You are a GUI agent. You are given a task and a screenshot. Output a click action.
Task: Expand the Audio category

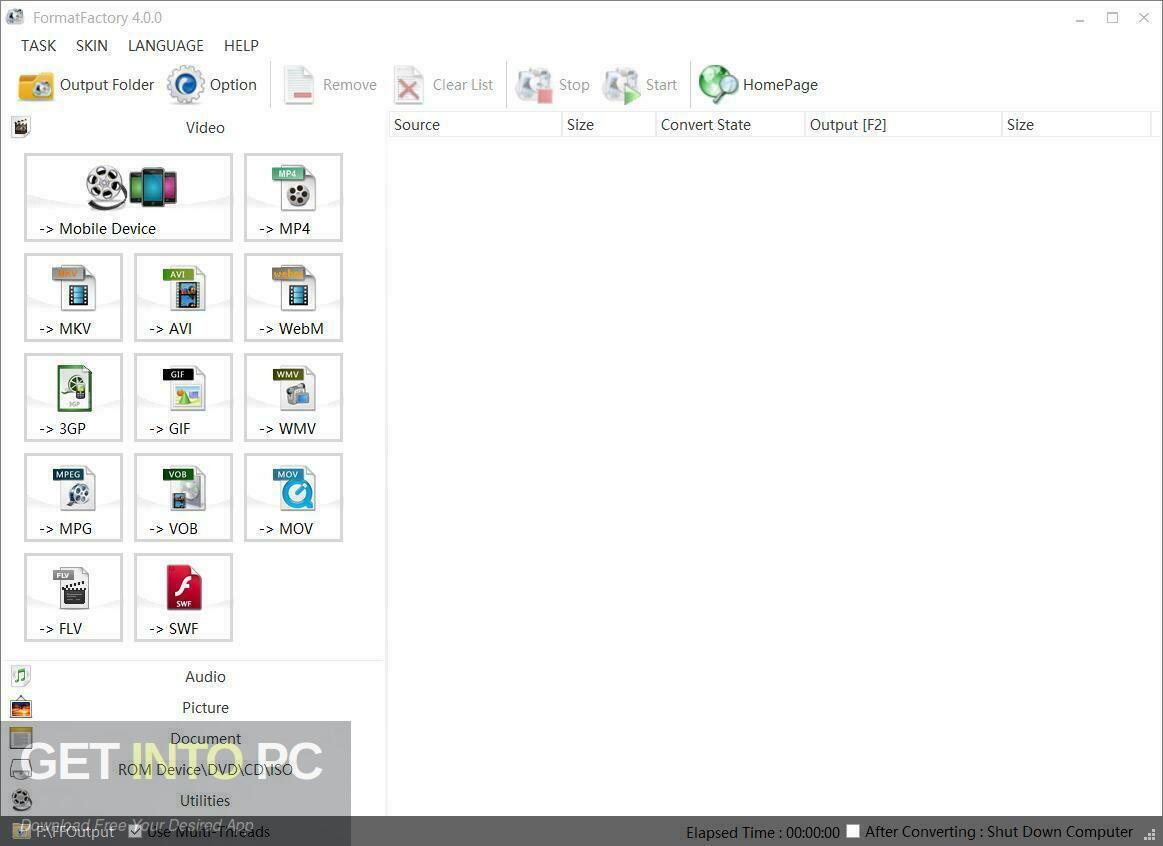pos(194,676)
